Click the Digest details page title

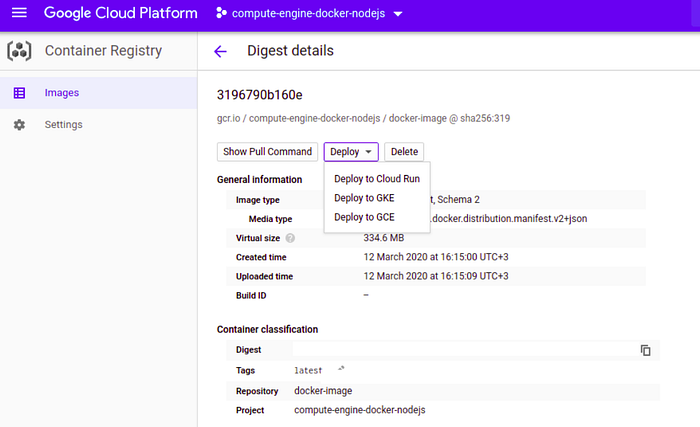pyautogui.click(x=290, y=51)
